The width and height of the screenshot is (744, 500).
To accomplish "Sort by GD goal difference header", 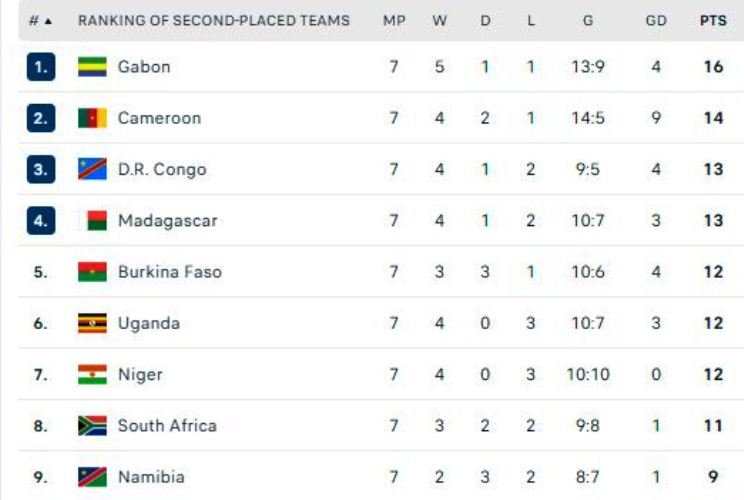I will (656, 21).
